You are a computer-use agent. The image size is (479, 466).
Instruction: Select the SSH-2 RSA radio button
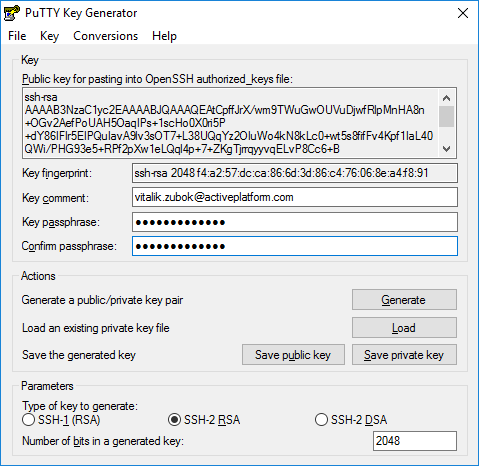click(174, 420)
